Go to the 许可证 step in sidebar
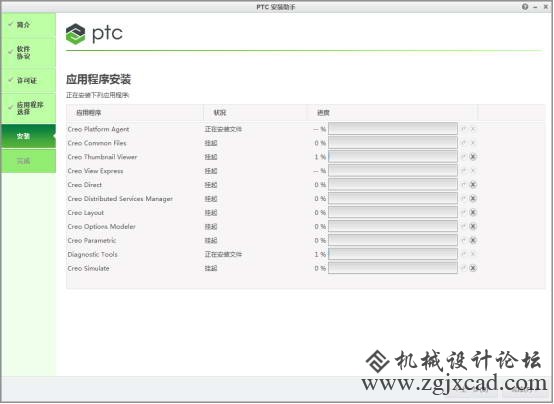This screenshot has width=554, height=404. (28, 81)
